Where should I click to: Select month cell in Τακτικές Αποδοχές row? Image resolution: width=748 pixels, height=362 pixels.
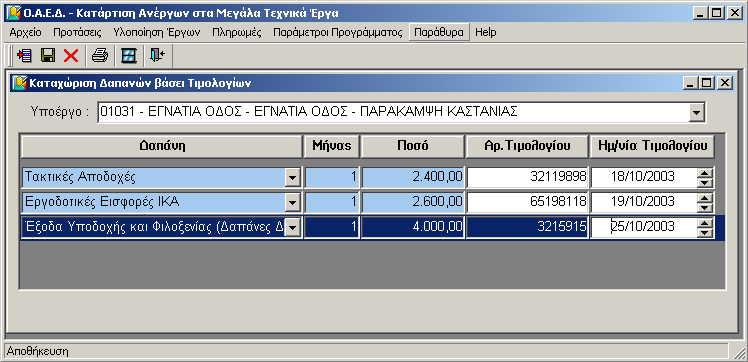[x=332, y=177]
